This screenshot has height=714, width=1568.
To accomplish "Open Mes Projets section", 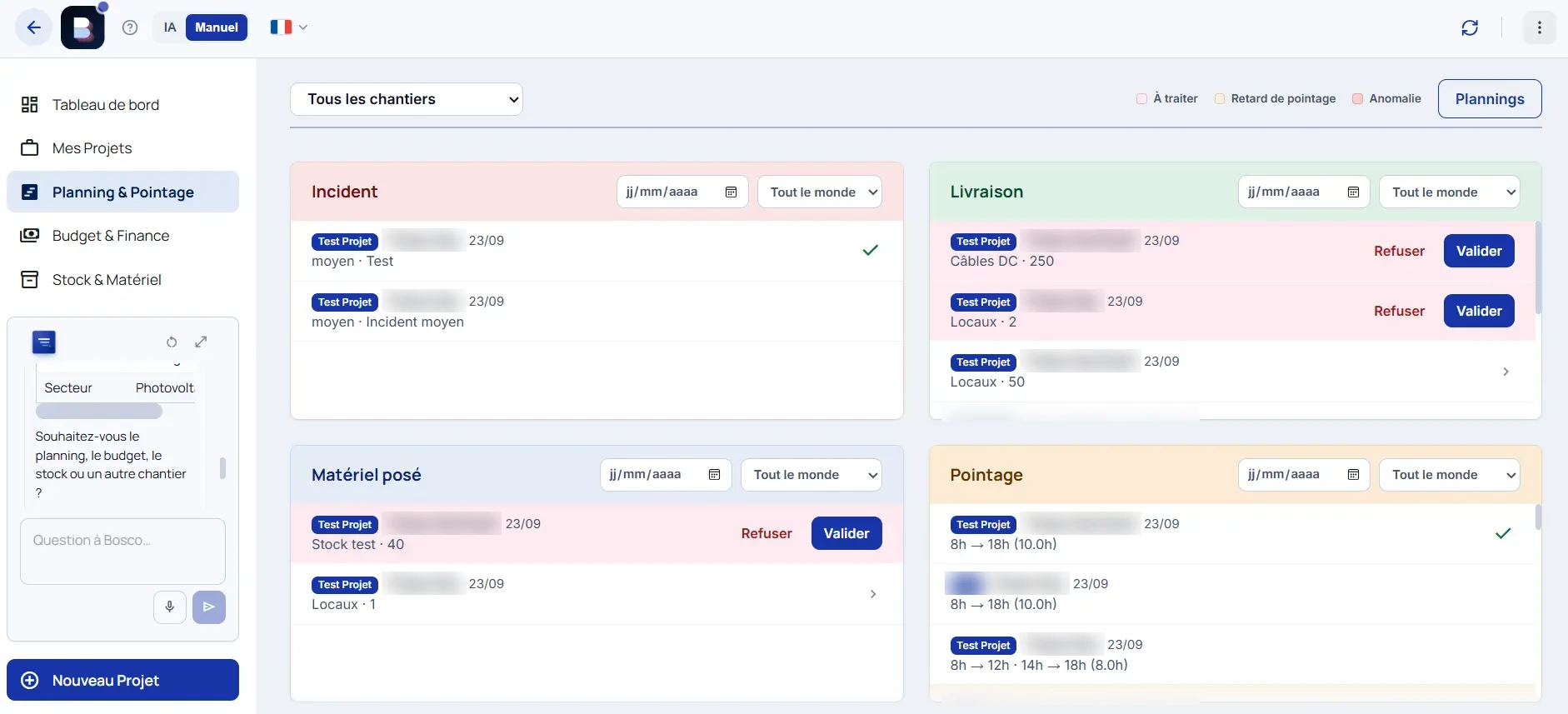I will point(122,148).
